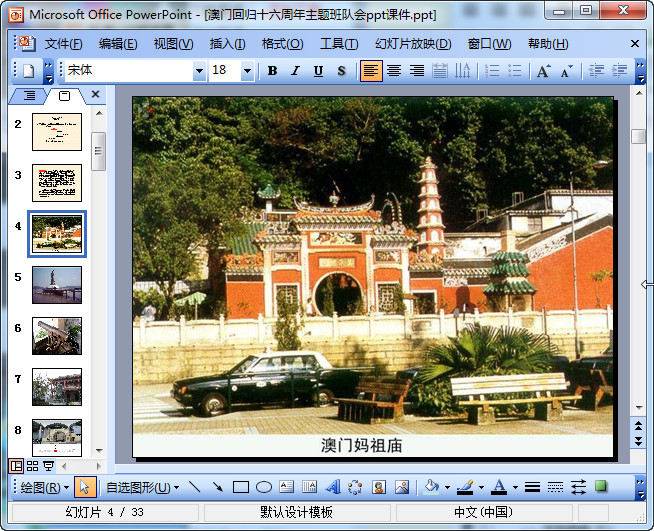Switch to the Outline pane tab
Screen dimensions: 654x531
point(29,96)
